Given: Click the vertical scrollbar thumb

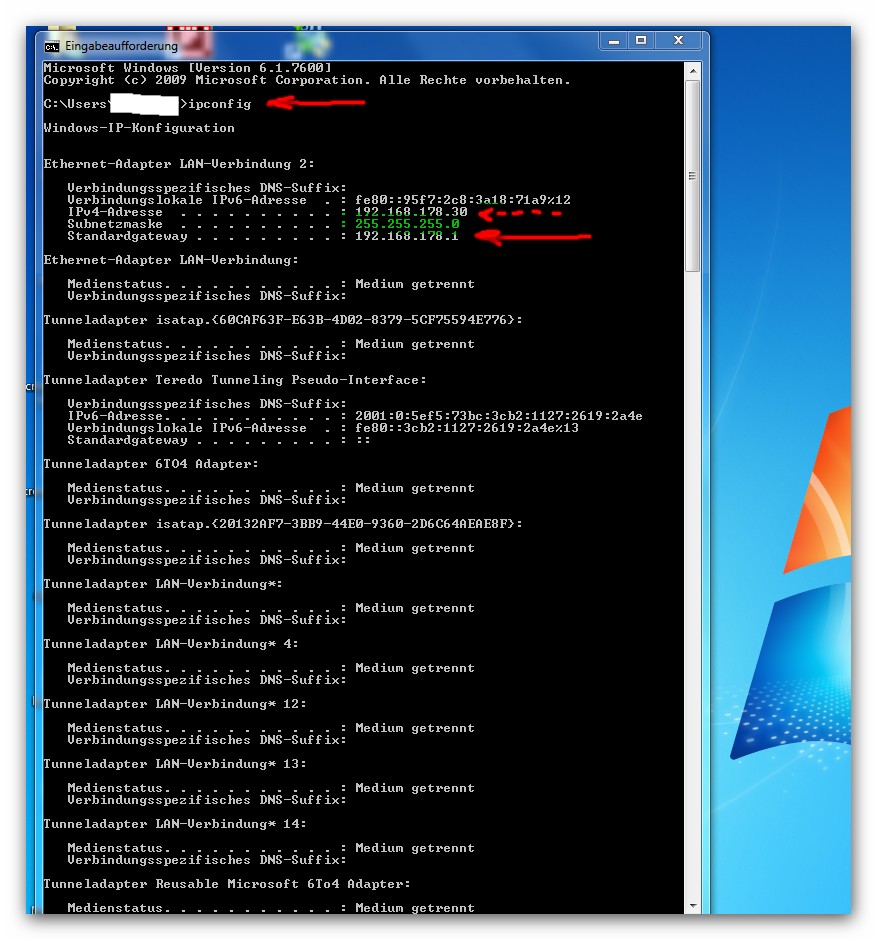Looking at the screenshot, I should pyautogui.click(x=692, y=176).
